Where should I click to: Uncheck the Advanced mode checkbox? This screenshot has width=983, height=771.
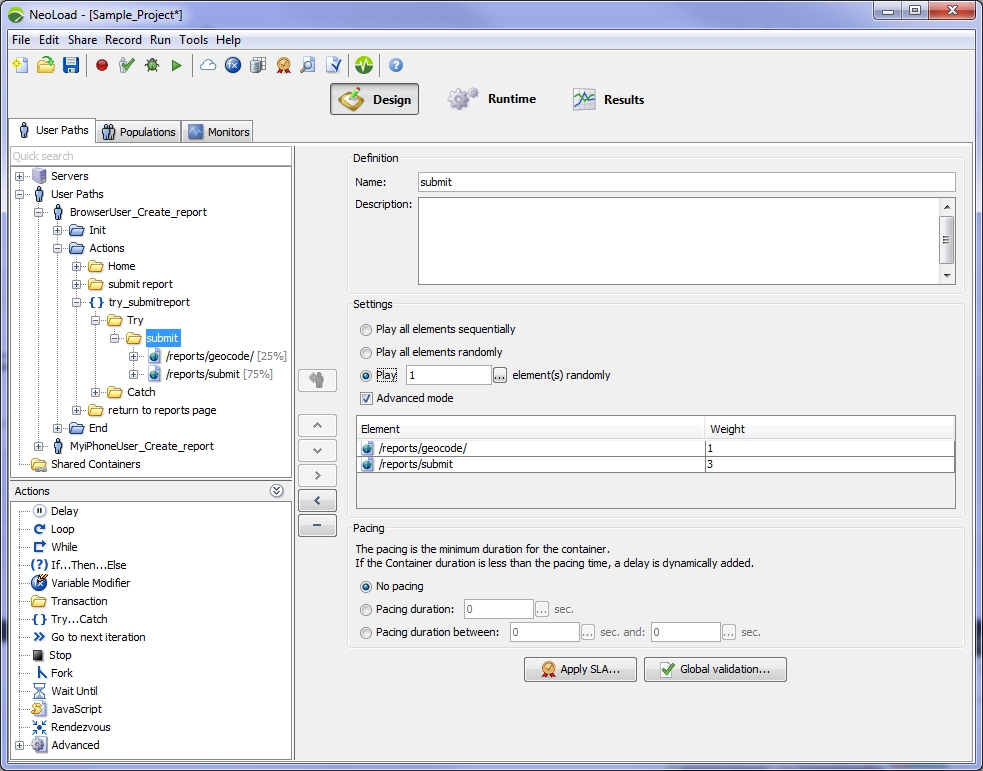pos(366,398)
